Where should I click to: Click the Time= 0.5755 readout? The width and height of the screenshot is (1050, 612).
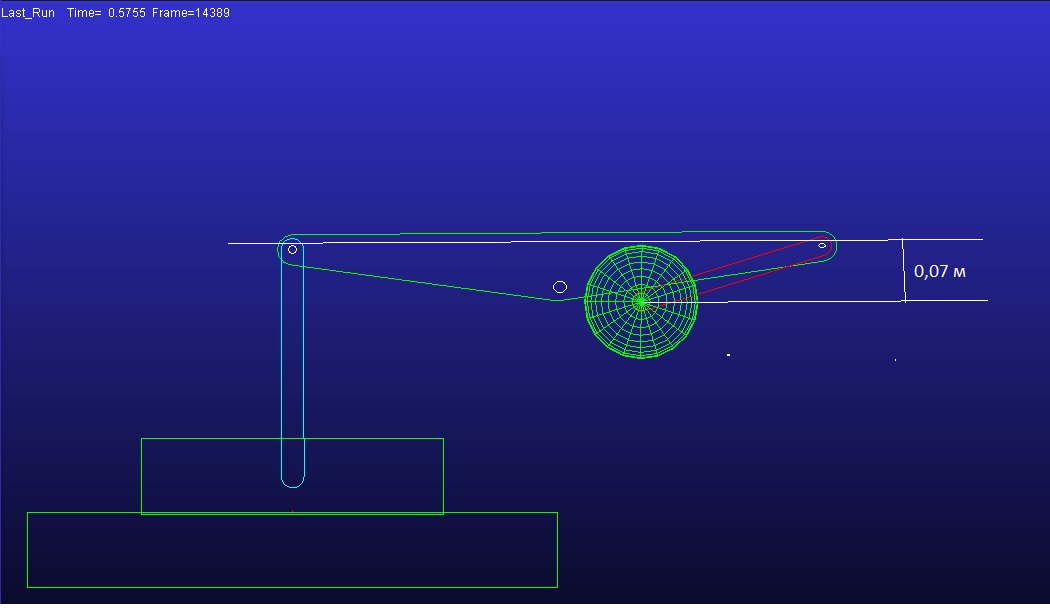click(106, 14)
